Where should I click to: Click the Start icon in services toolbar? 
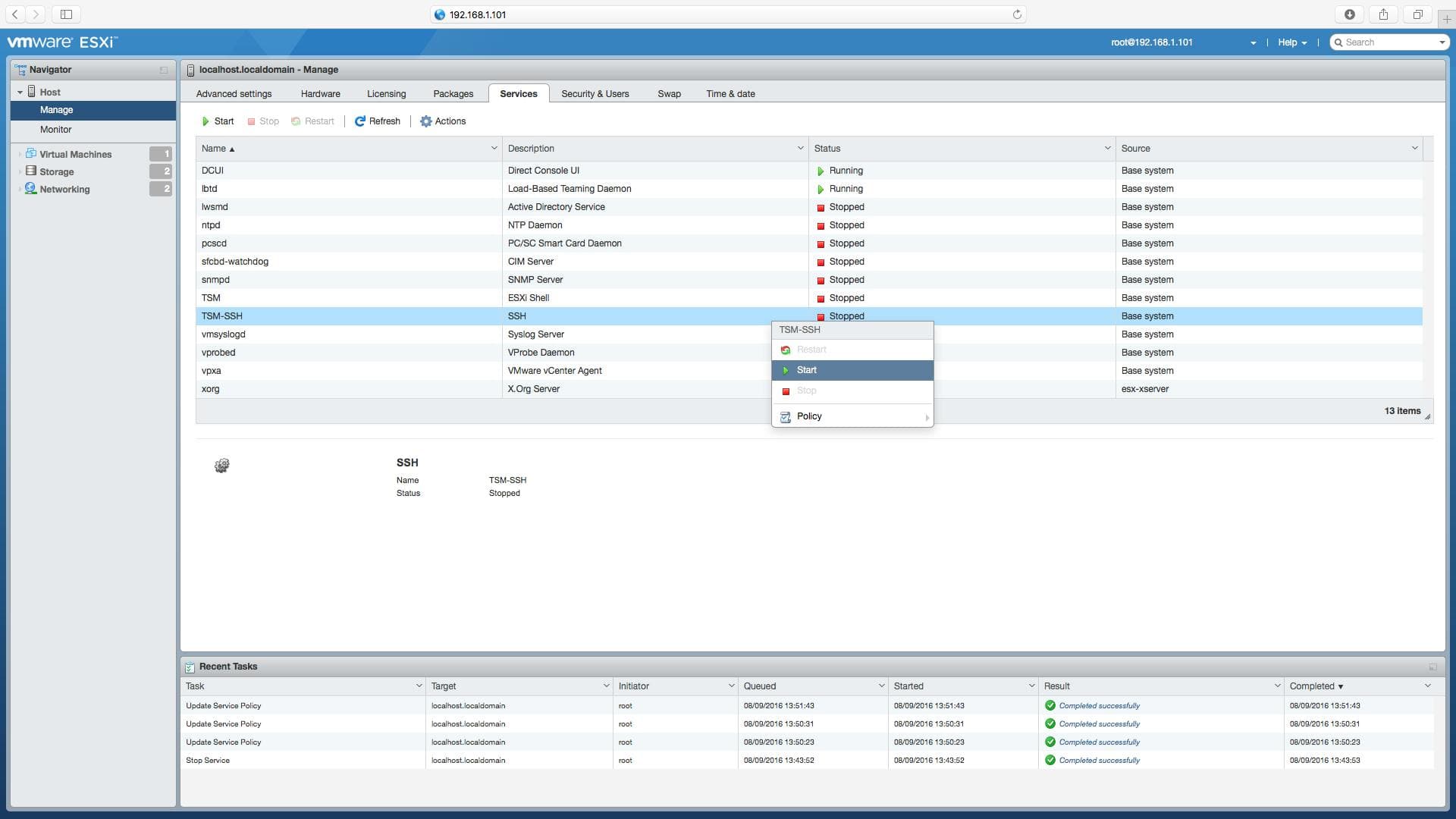(206, 121)
